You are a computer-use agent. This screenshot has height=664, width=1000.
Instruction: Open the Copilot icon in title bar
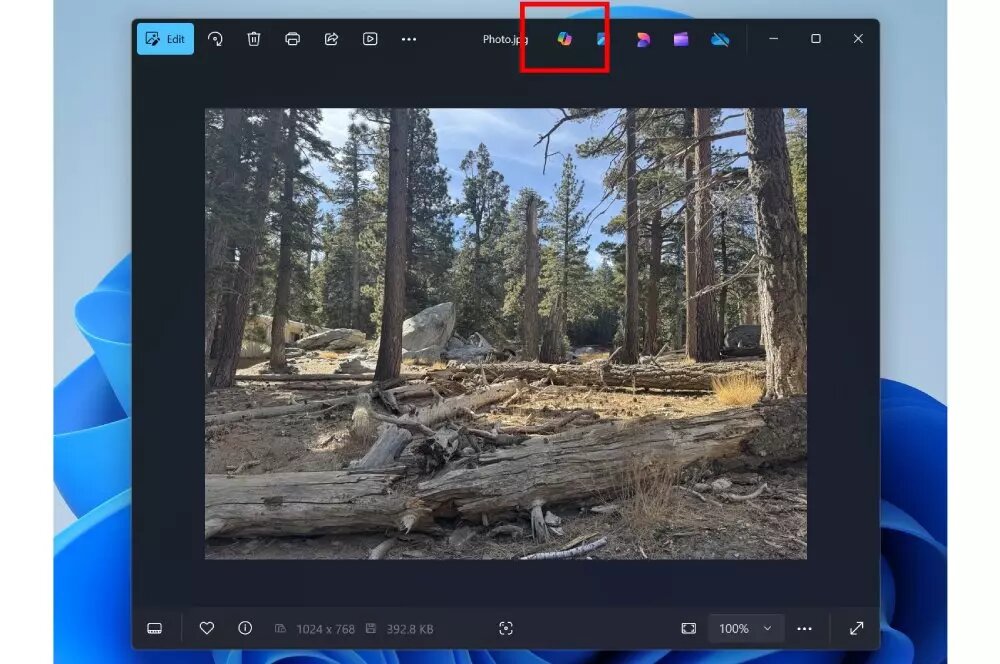564,39
